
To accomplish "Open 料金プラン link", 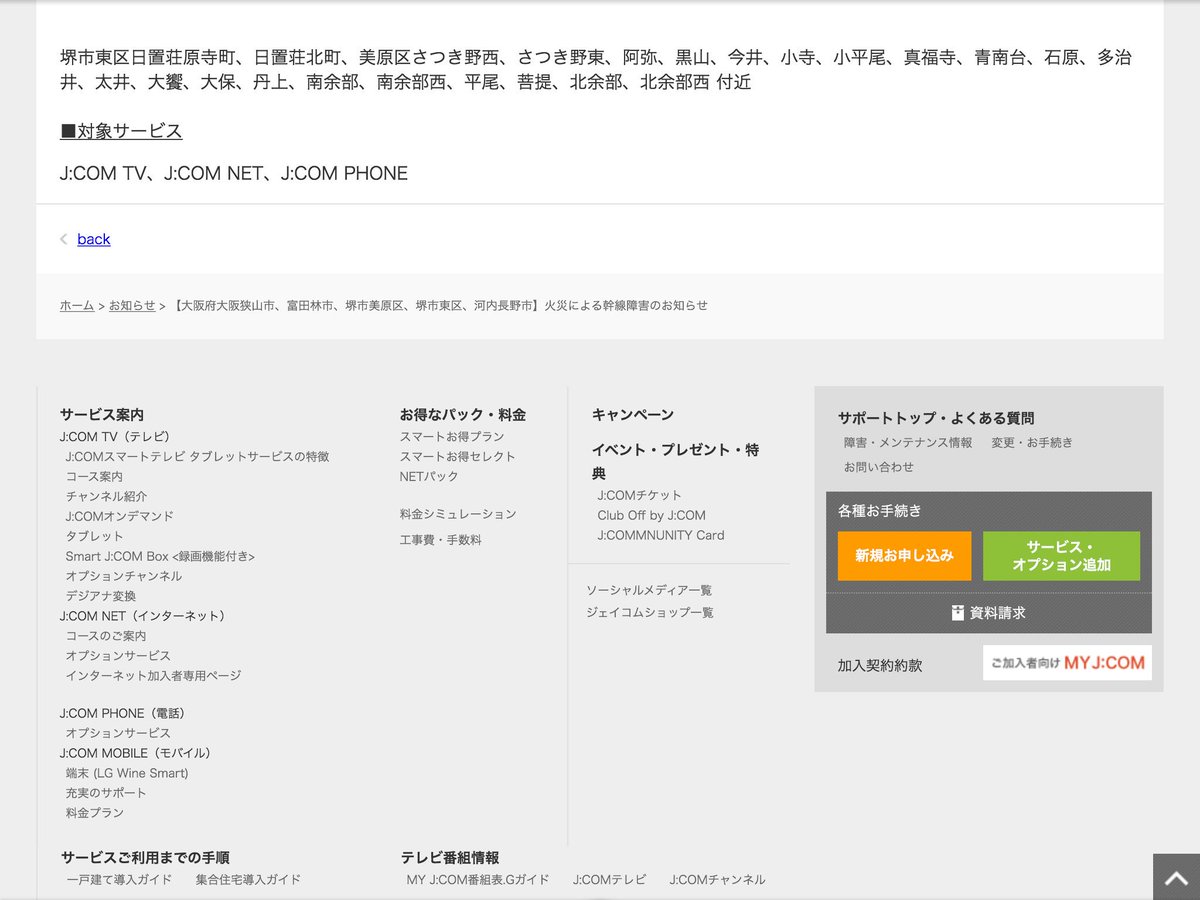I will [x=95, y=813].
